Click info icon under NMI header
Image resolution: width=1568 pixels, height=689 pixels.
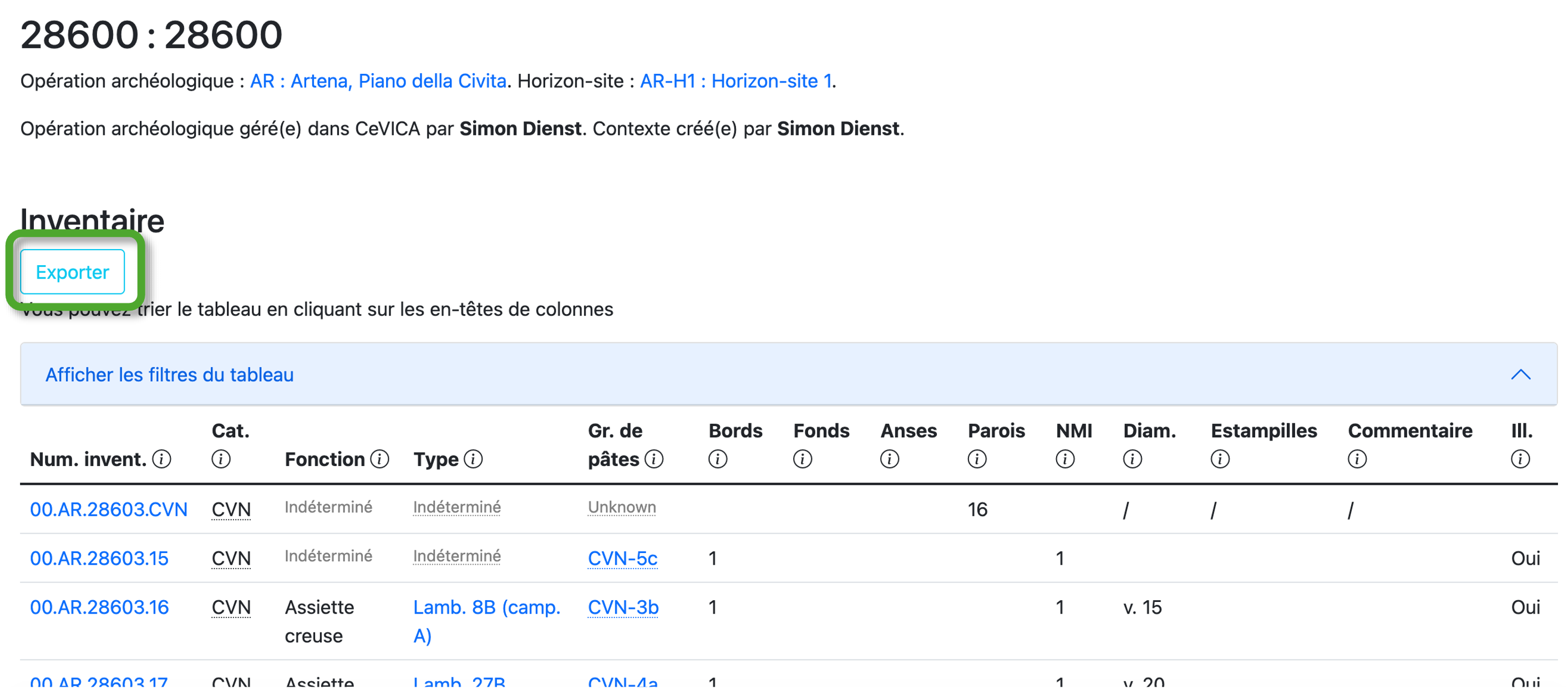pos(1064,459)
